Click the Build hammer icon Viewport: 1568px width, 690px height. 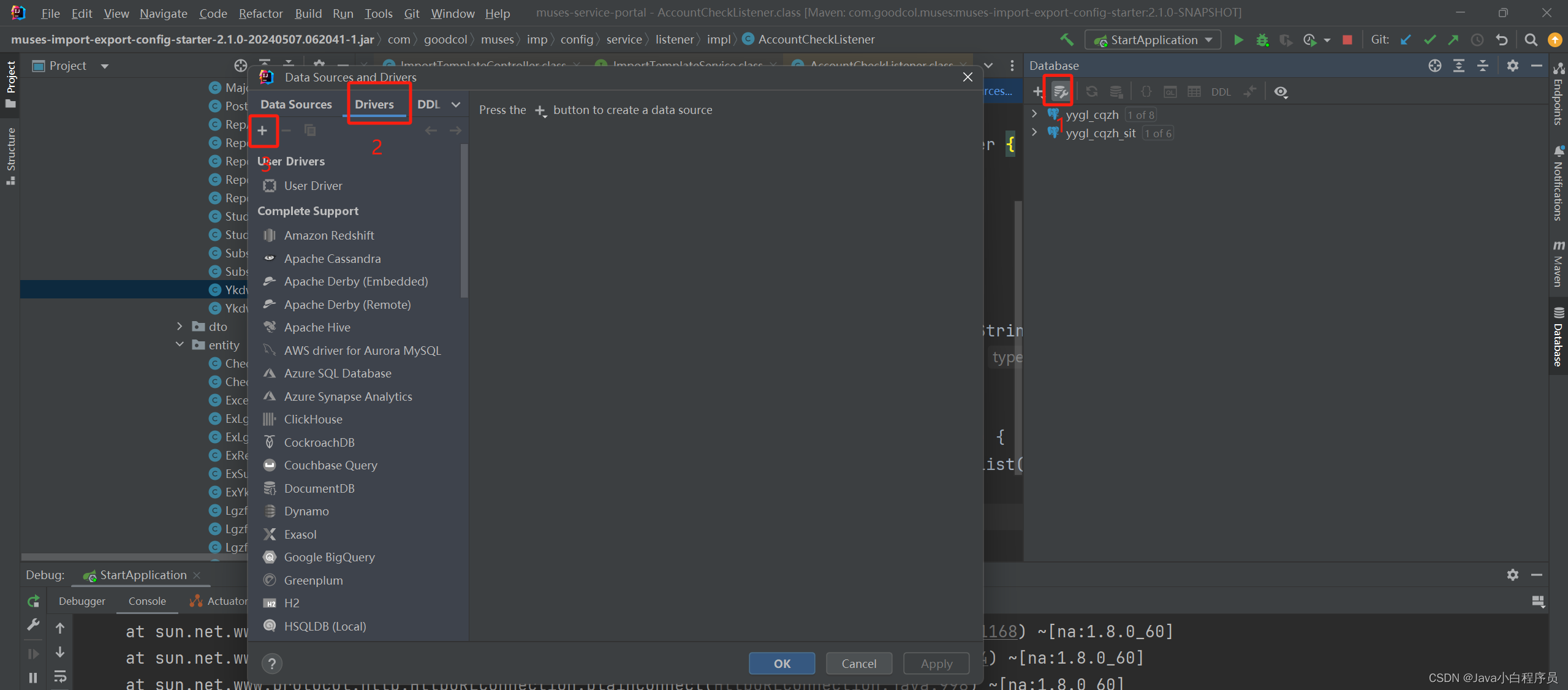pyautogui.click(x=1067, y=40)
